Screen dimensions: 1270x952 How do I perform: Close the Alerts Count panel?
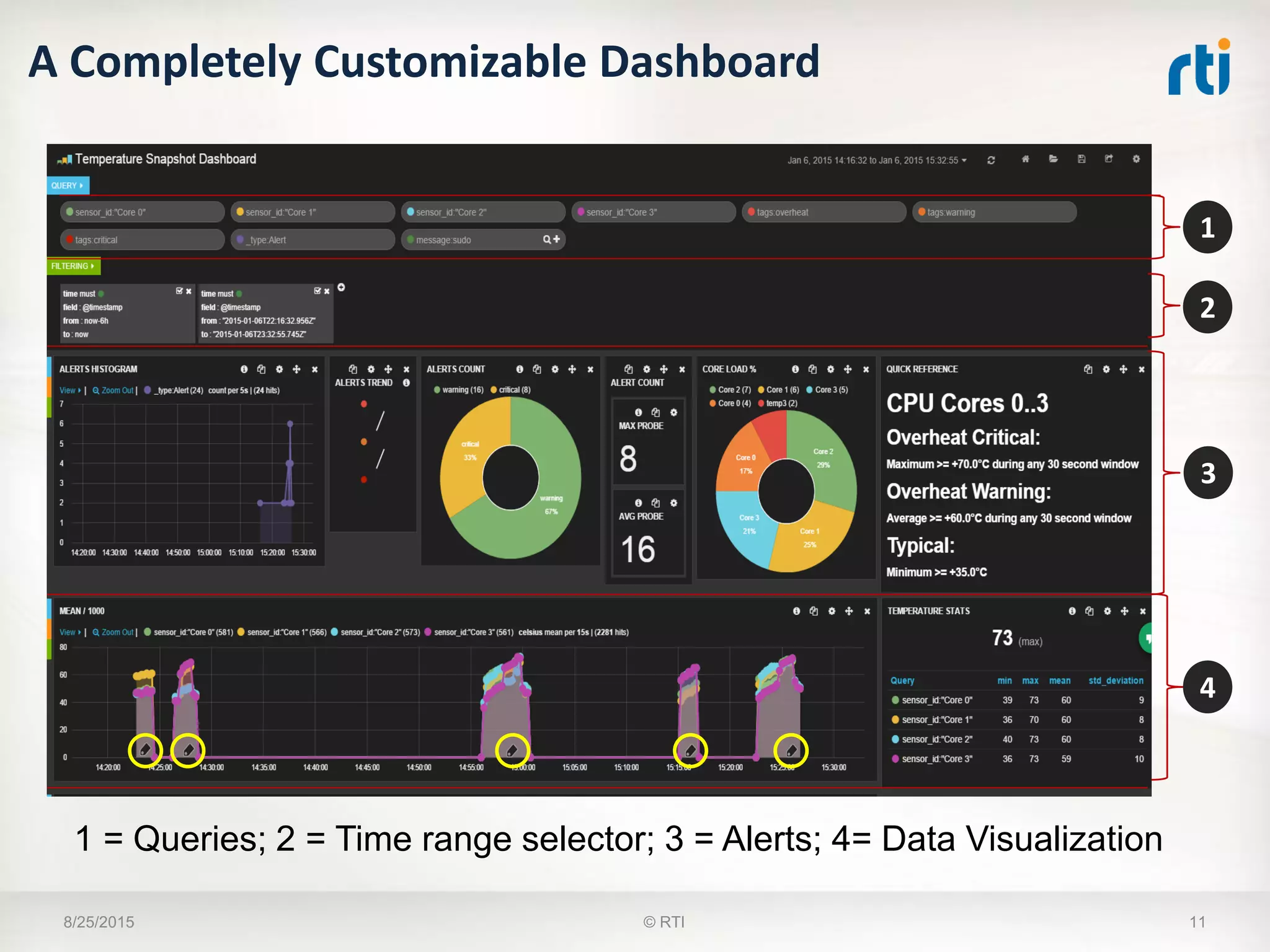point(590,369)
